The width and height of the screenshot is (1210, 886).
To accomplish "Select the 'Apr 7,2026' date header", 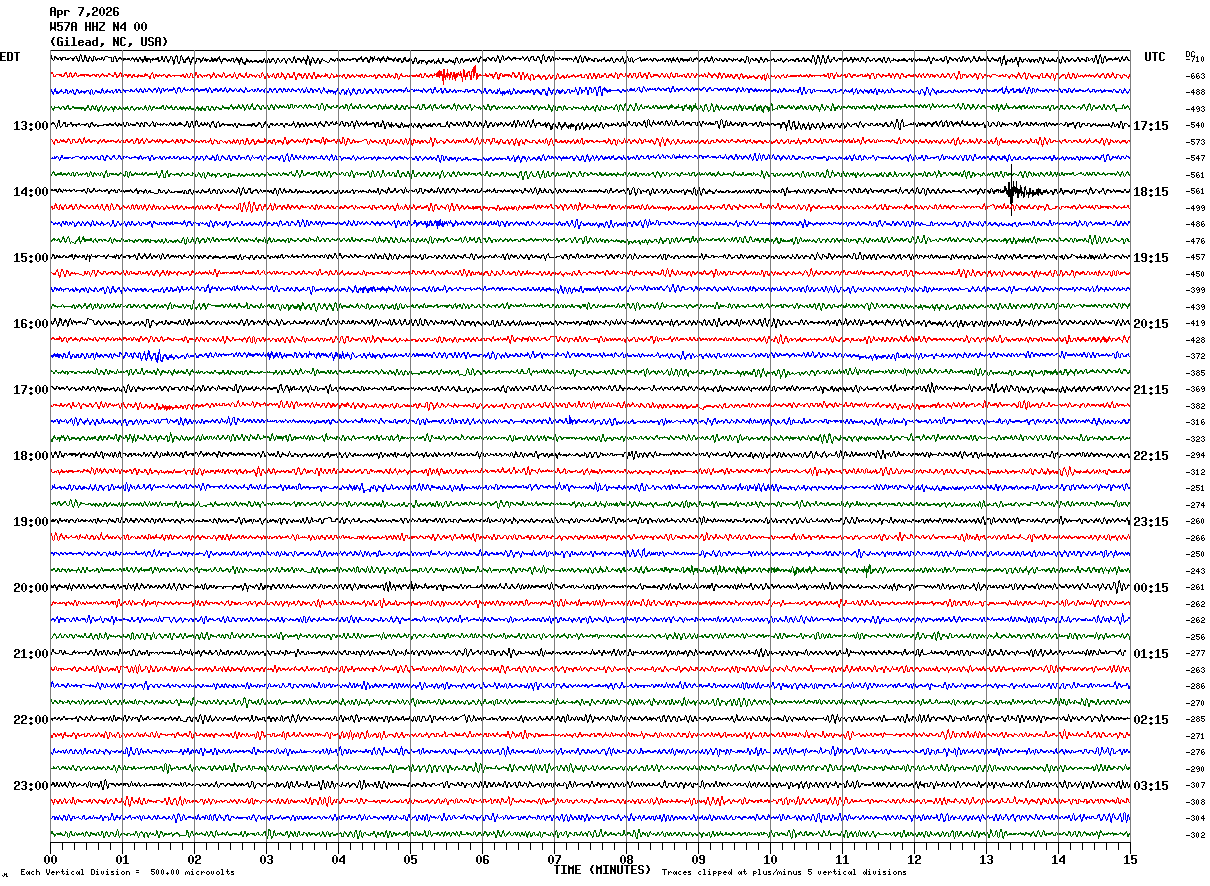I will pos(84,12).
